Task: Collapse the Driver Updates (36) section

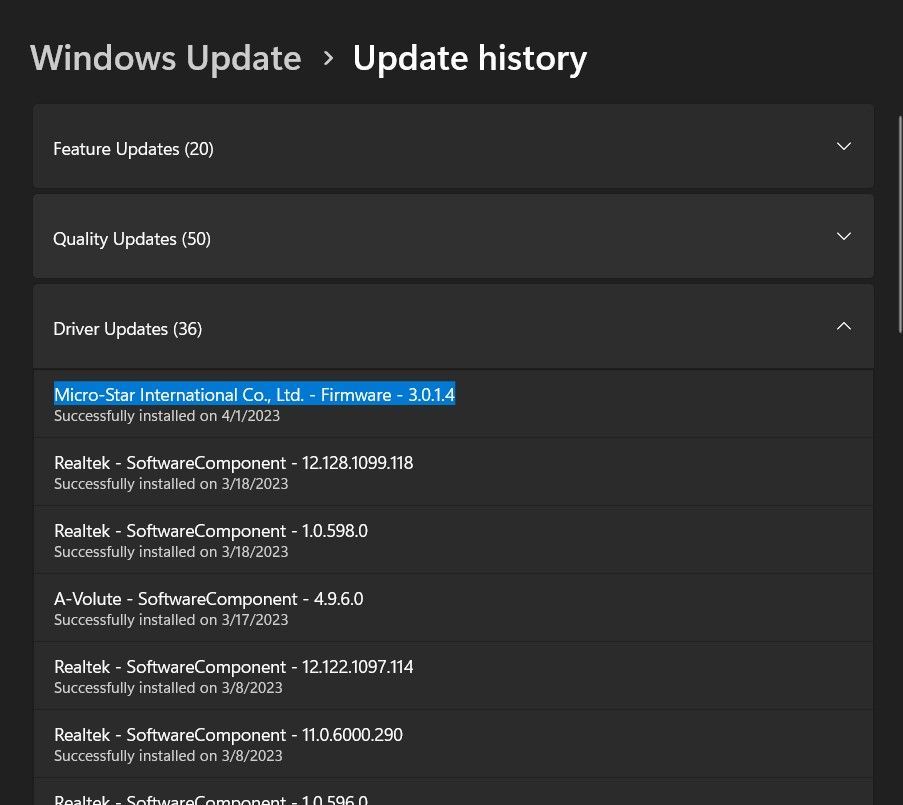Action: 453,326
